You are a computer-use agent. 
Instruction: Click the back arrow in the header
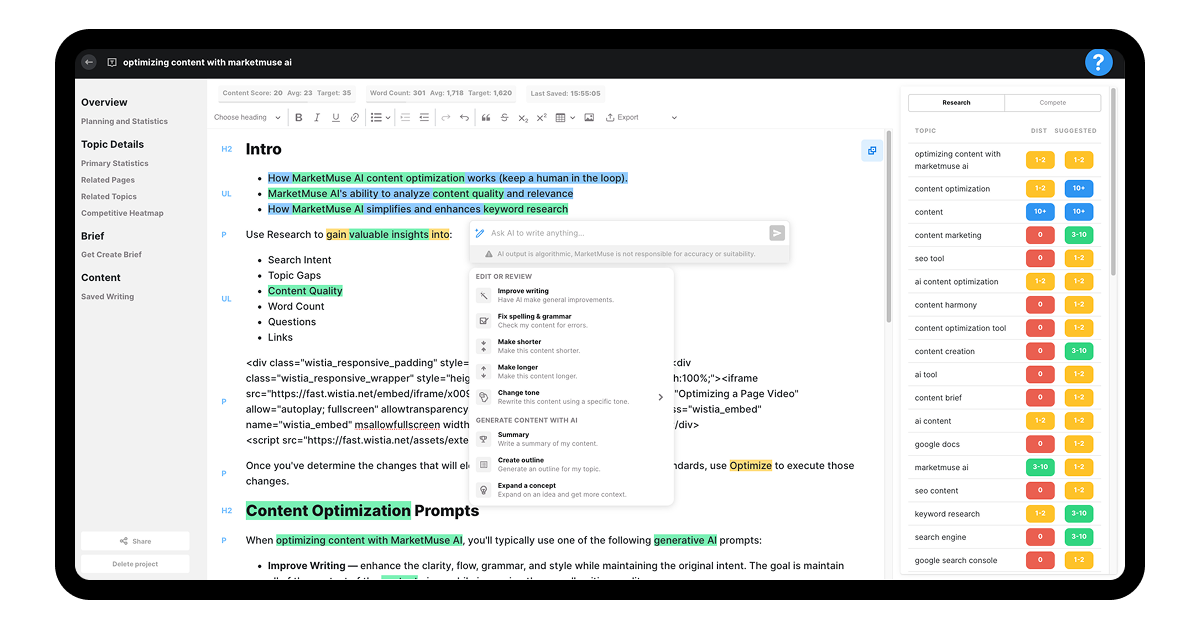pyautogui.click(x=89, y=62)
